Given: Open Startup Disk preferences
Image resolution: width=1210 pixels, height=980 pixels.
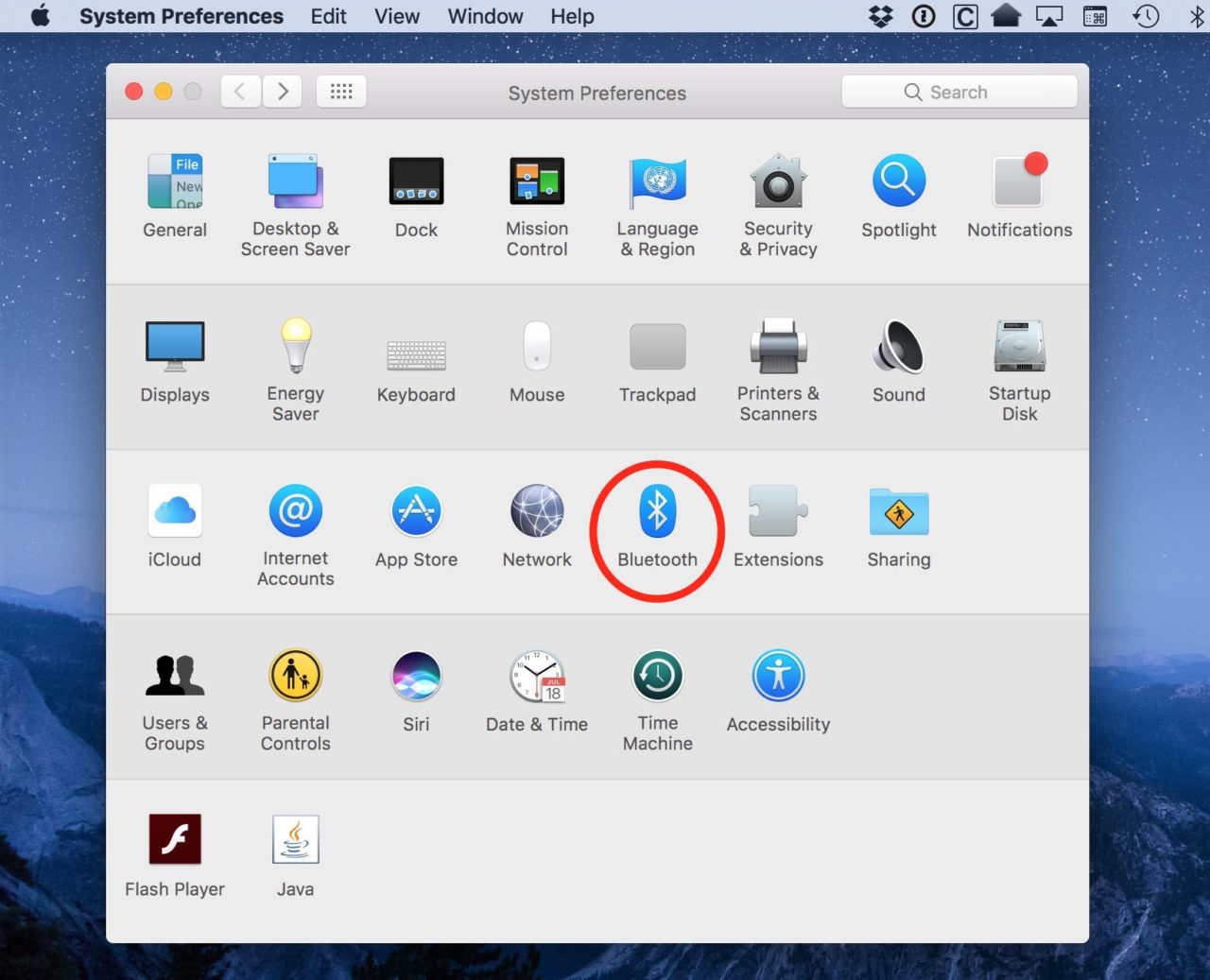Looking at the screenshot, I should (1019, 370).
